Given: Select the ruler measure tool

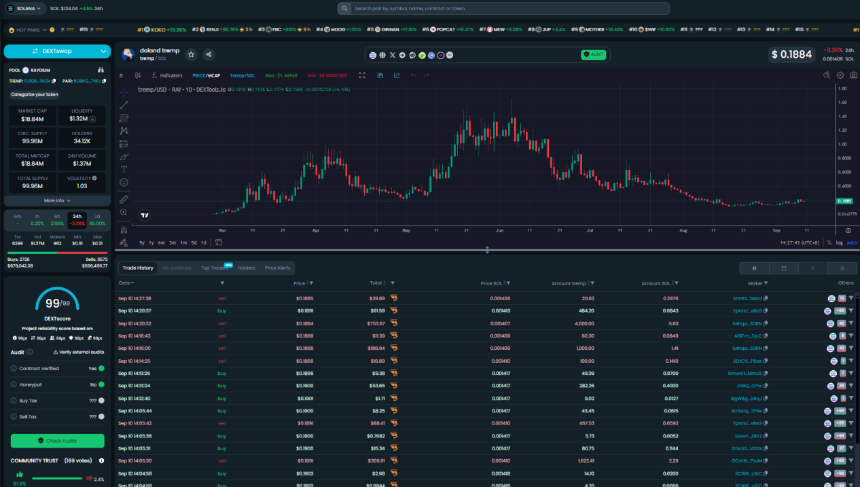Looking at the screenshot, I should (x=124, y=200).
